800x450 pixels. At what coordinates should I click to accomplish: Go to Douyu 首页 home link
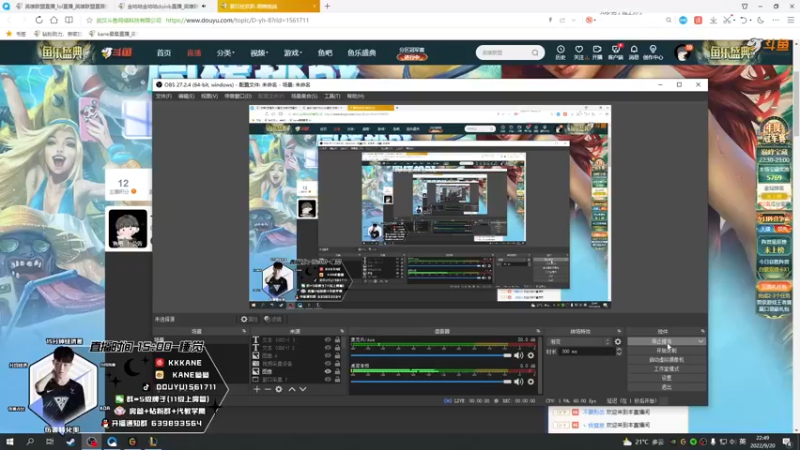[x=164, y=53]
